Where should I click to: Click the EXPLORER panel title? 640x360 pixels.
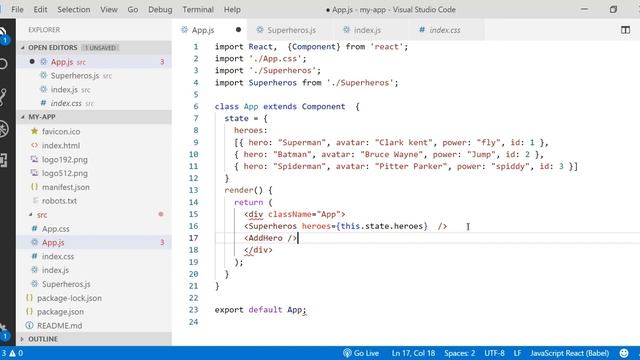44,30
